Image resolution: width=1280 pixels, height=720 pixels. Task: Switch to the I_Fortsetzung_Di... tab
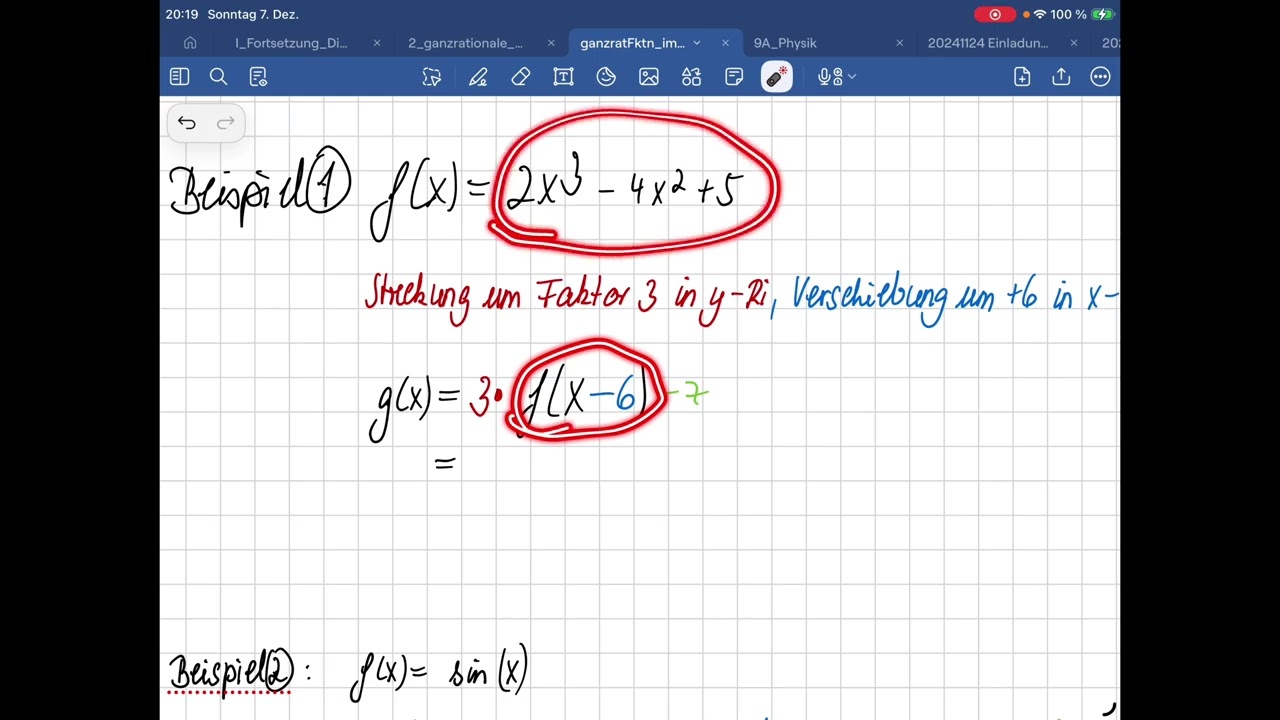[x=291, y=43]
